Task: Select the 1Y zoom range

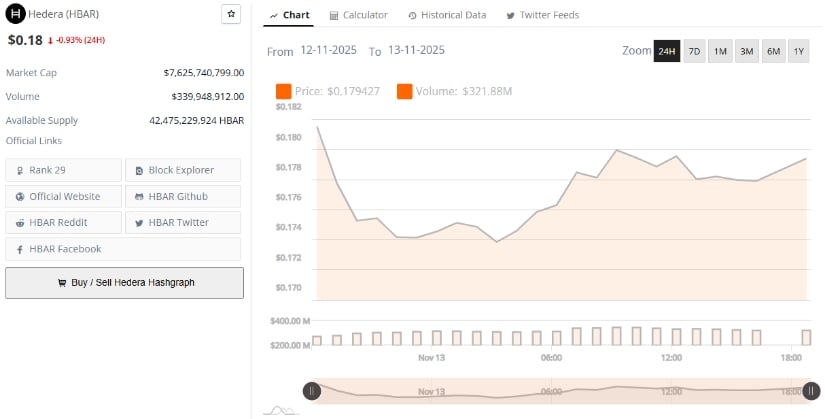Action: click(798, 51)
